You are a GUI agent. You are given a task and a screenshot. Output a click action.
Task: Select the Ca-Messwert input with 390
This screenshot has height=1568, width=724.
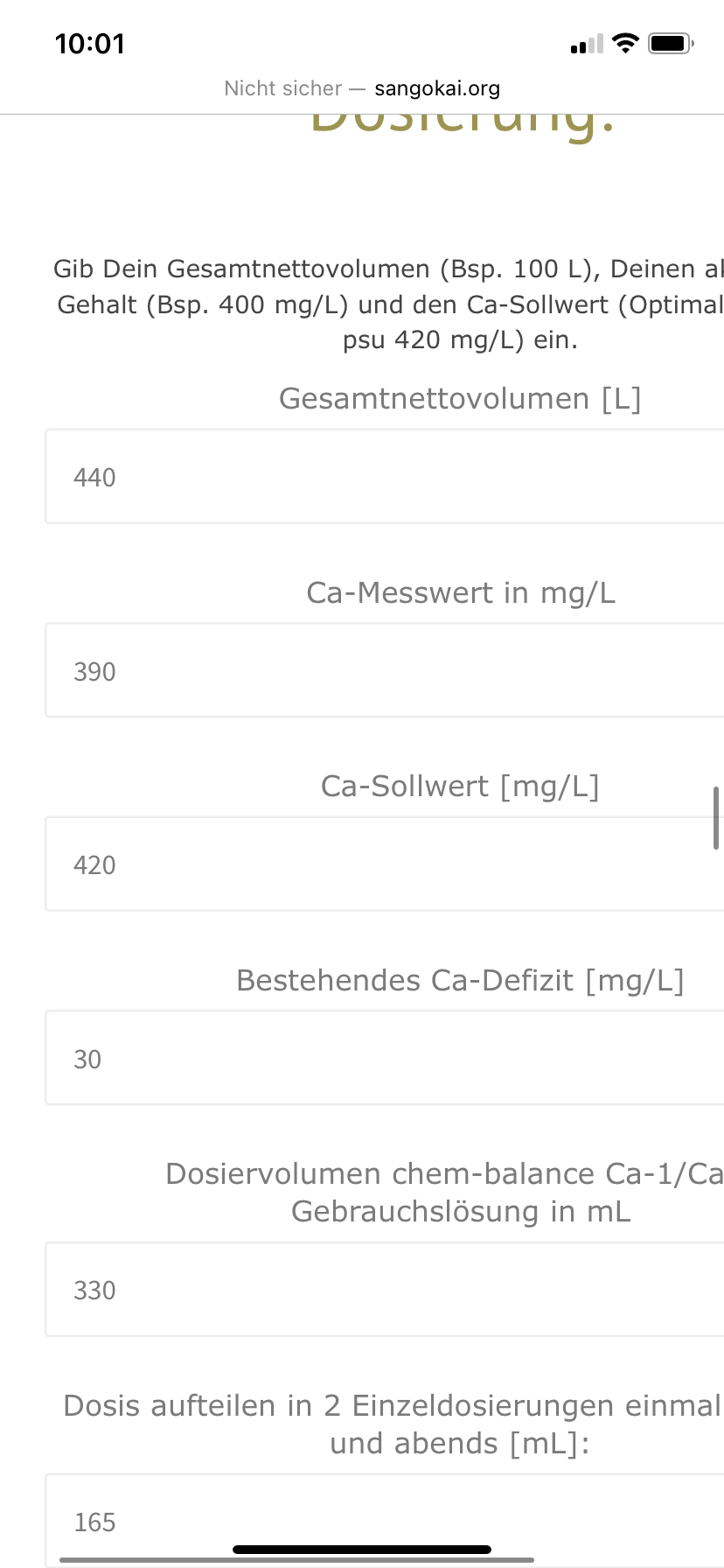[385, 671]
